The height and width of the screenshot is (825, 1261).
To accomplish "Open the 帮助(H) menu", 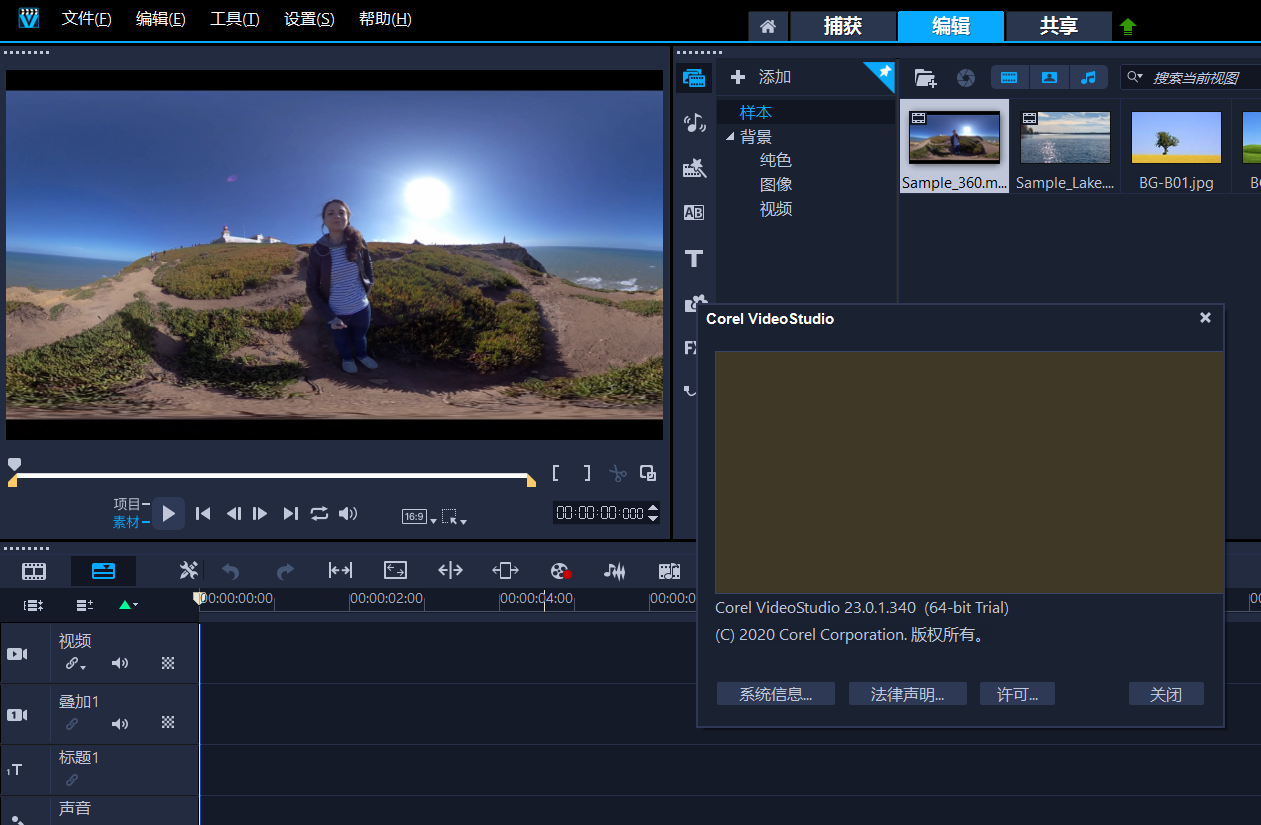I will pyautogui.click(x=385, y=19).
